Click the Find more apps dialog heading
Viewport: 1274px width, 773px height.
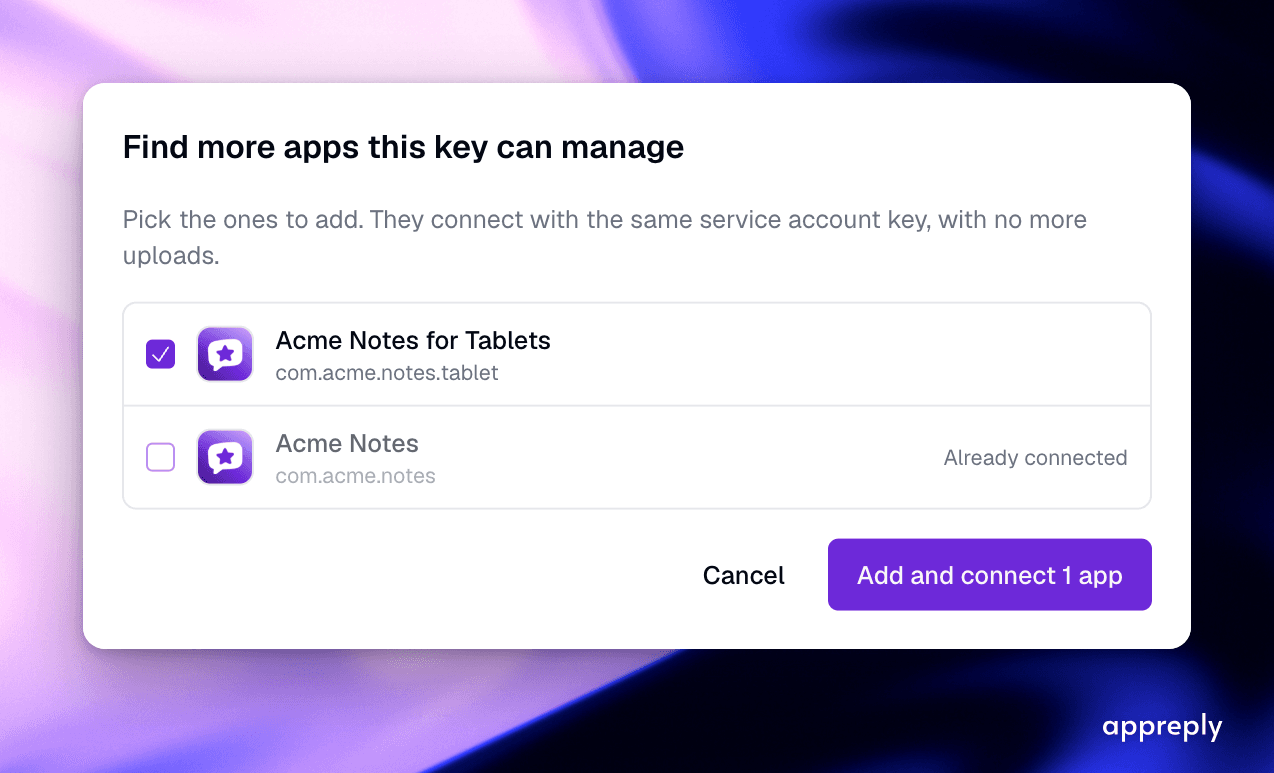point(403,147)
